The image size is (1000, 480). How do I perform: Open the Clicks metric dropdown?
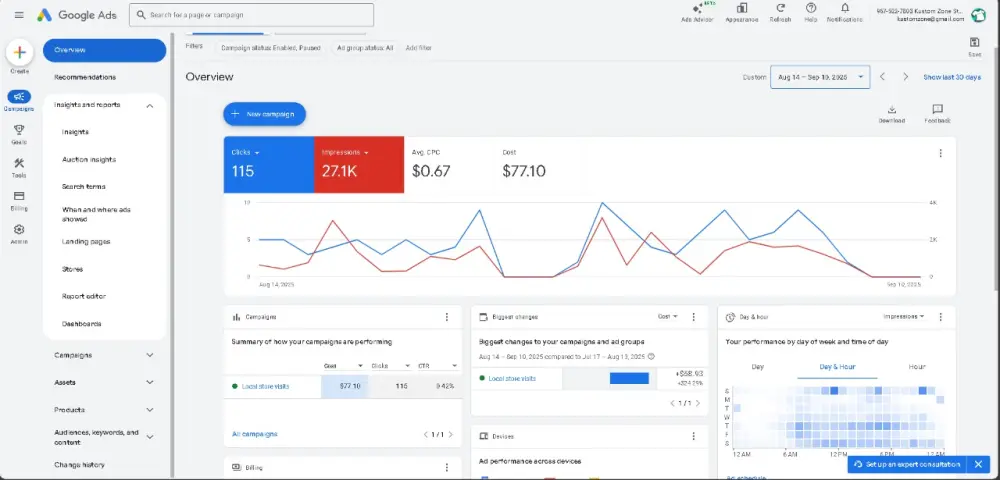(257, 153)
